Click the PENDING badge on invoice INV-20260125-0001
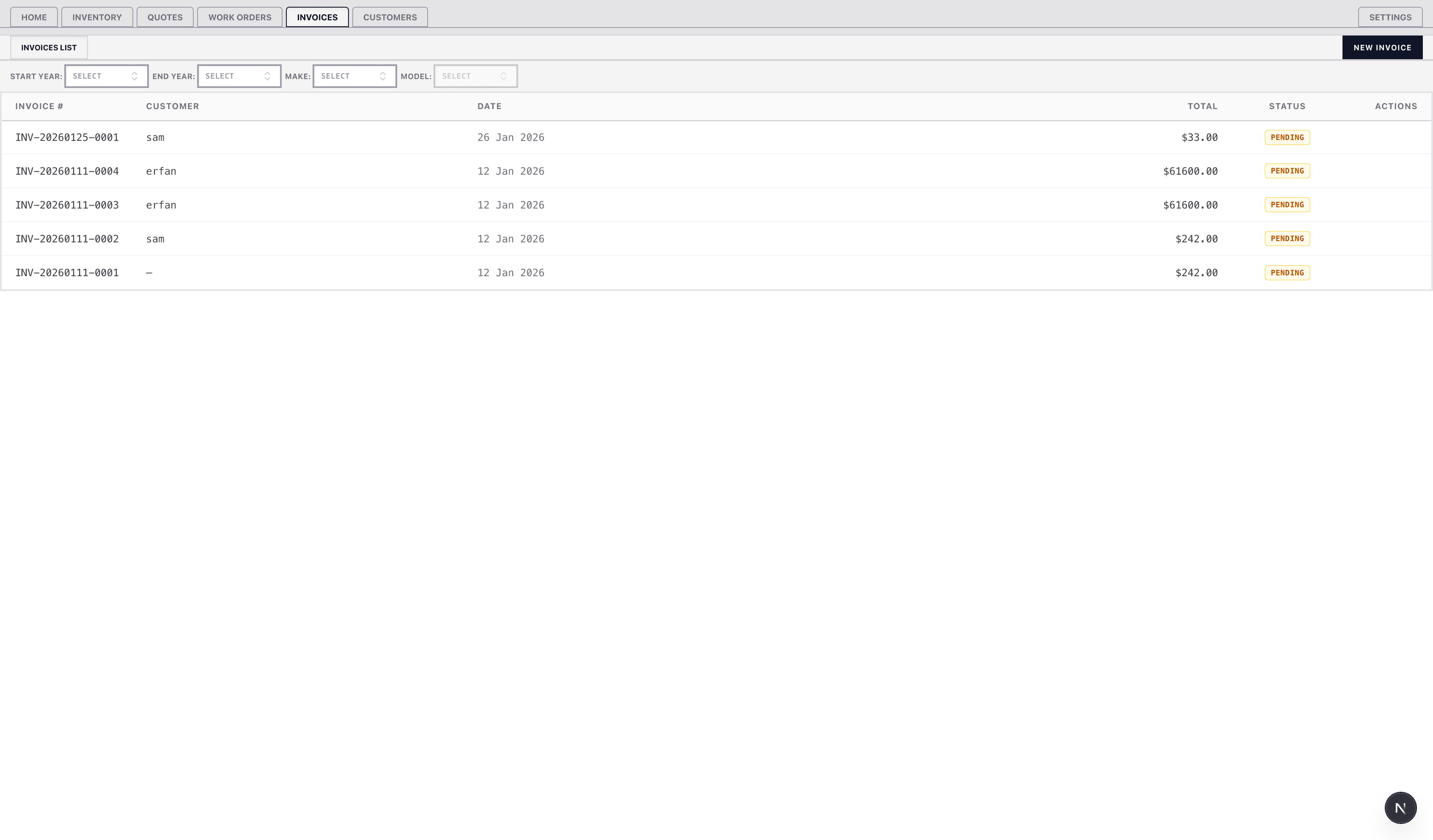 tap(1288, 137)
